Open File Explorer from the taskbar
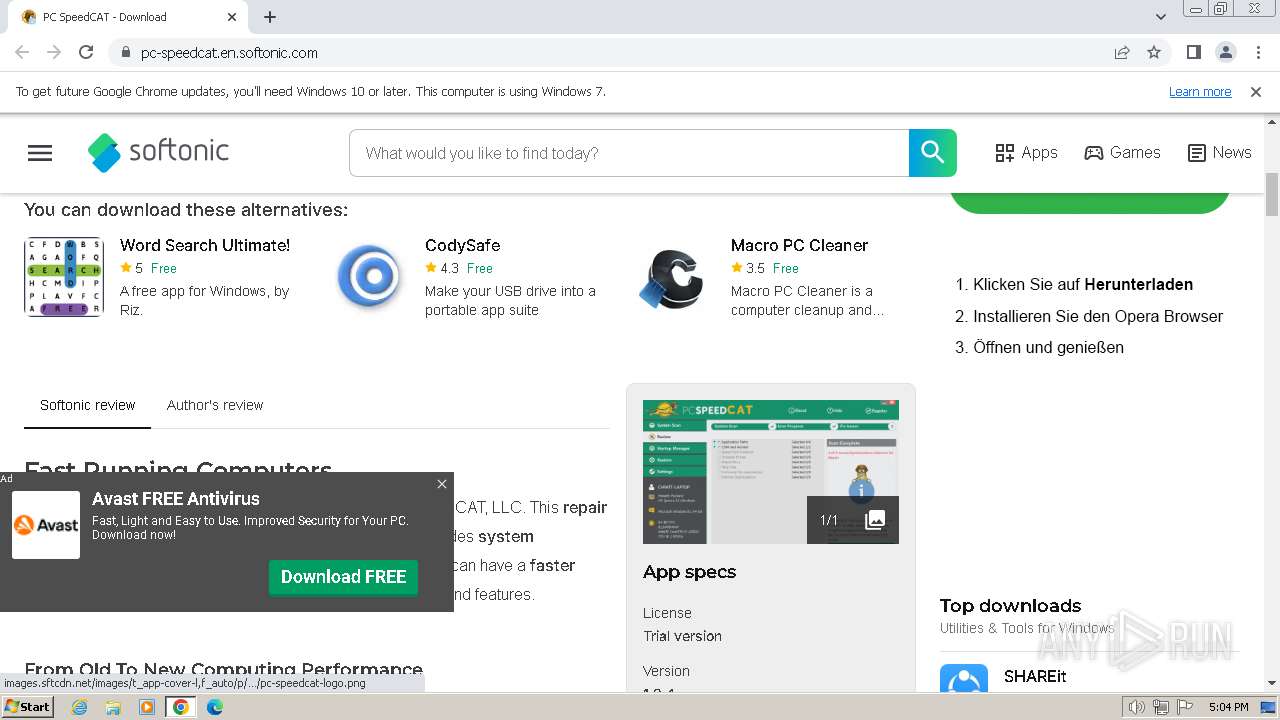 pyautogui.click(x=113, y=707)
